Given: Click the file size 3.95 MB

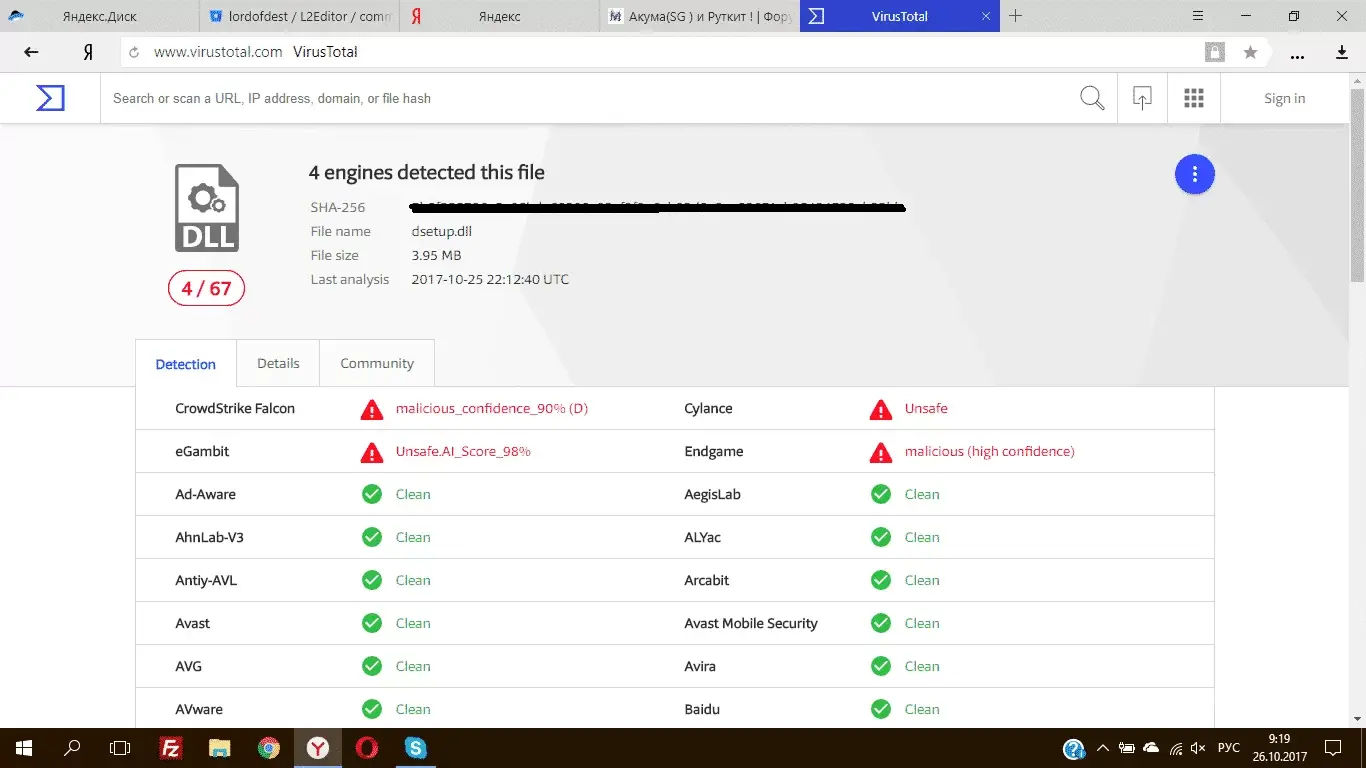Looking at the screenshot, I should [x=439, y=255].
